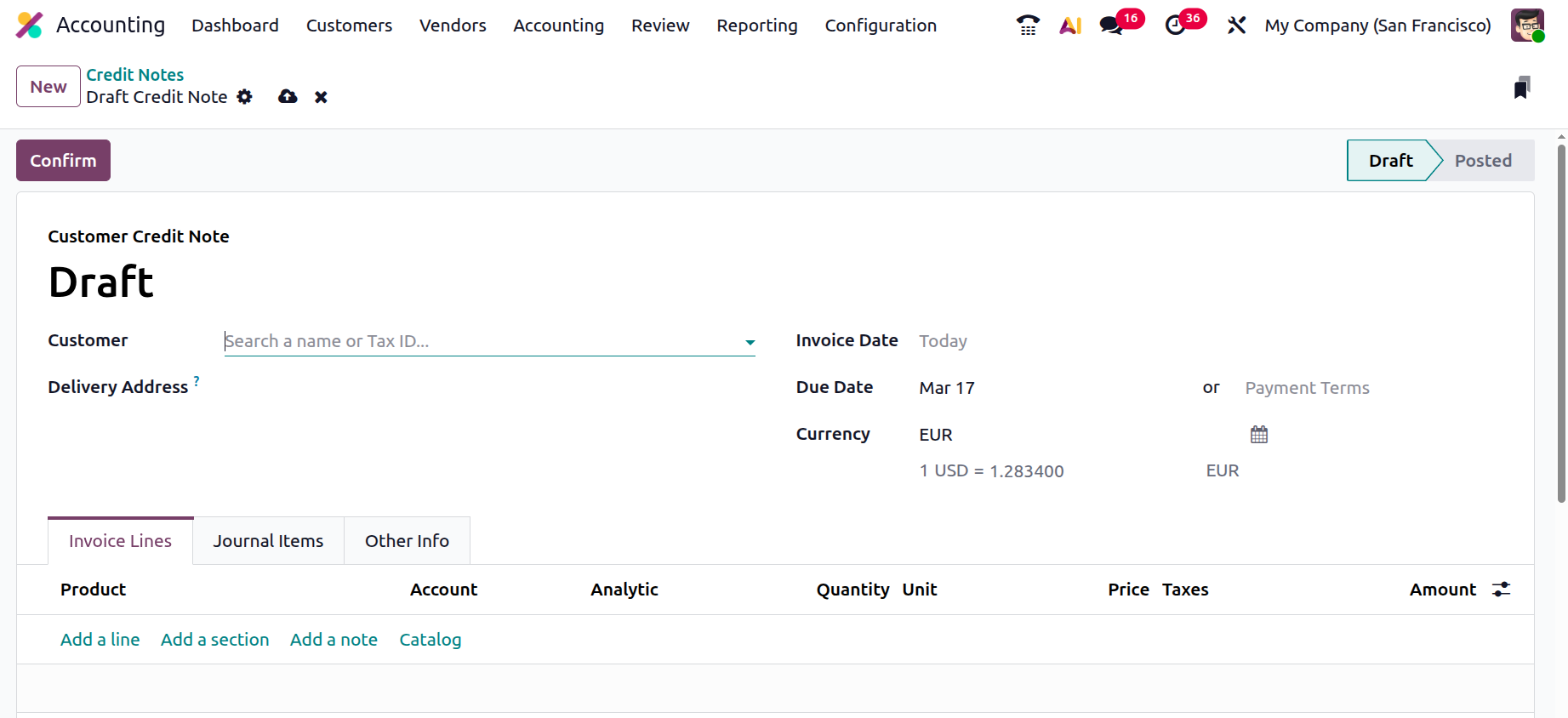This screenshot has width=1568, height=718.
Task: Switch to the Journal Items tab
Action: tap(268, 541)
